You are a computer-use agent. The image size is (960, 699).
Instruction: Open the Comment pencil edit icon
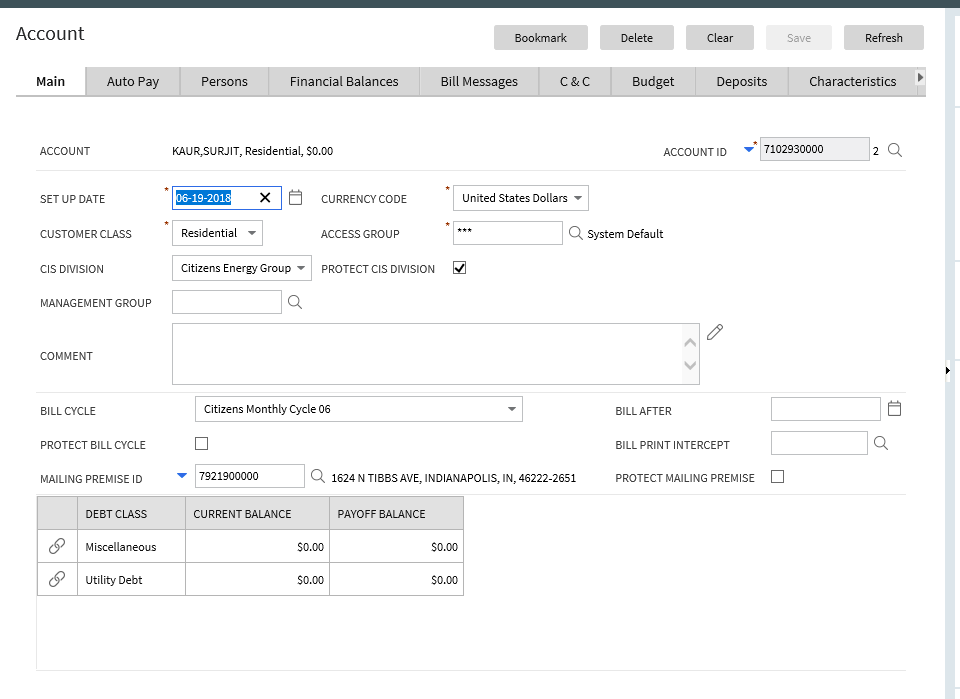[714, 333]
